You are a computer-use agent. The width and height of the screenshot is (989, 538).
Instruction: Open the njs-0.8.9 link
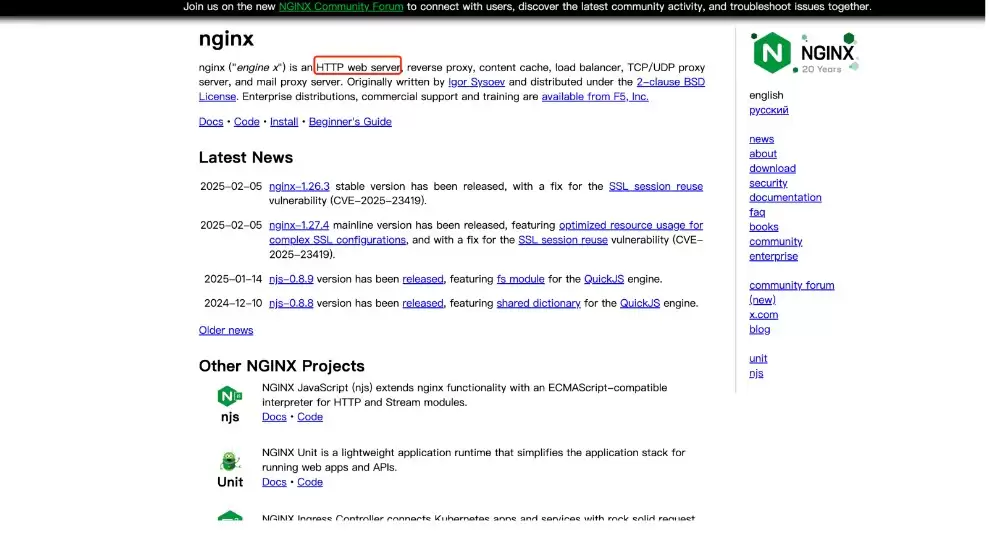click(x=291, y=279)
